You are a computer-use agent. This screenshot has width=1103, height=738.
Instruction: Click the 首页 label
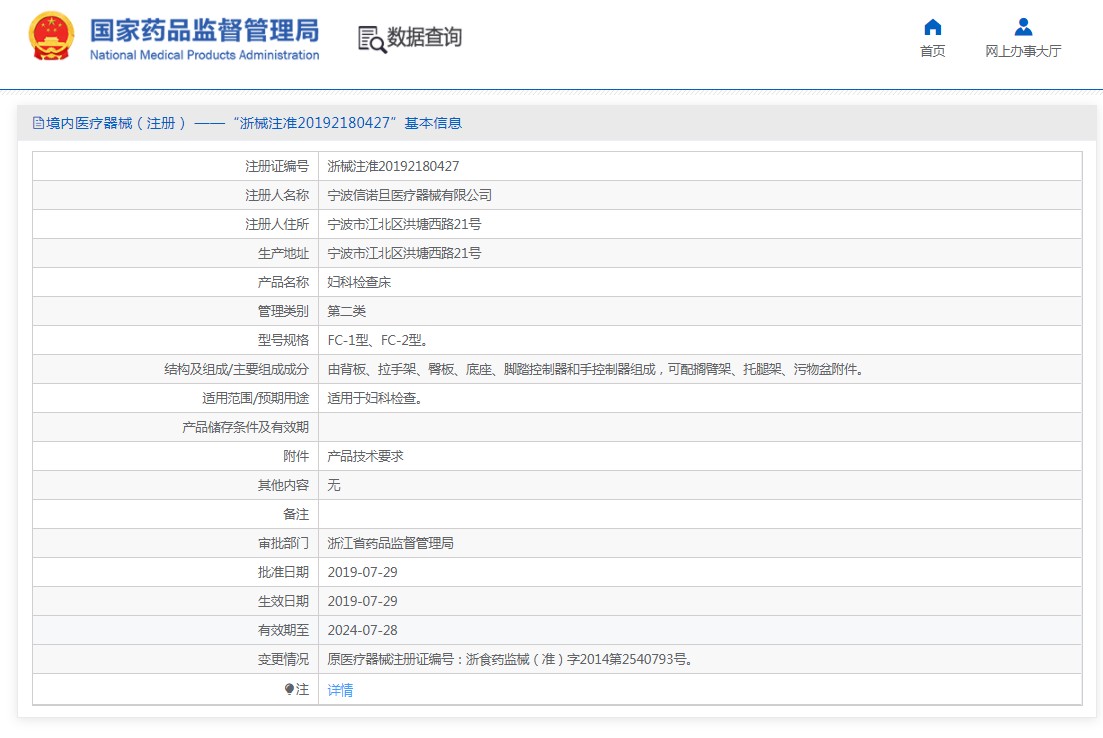(x=933, y=51)
